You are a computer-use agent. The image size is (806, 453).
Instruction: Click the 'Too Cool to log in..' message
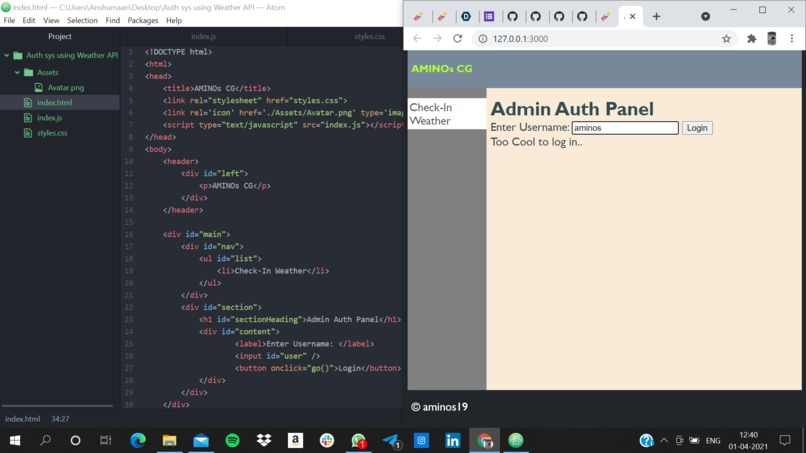[x=536, y=142]
